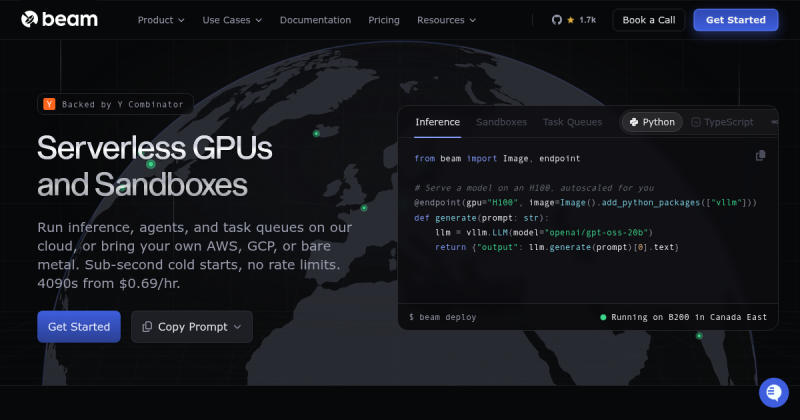The image size is (800, 420).
Task: Open the Documentation page
Action: click(x=315, y=20)
